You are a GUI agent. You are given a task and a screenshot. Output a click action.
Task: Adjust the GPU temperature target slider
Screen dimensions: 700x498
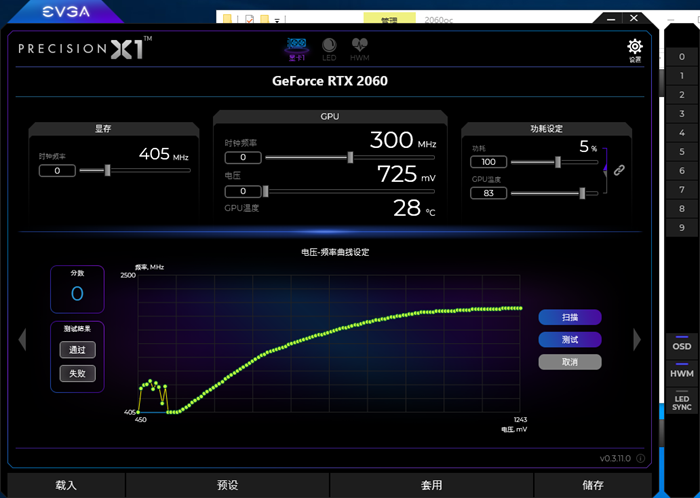tap(582, 193)
